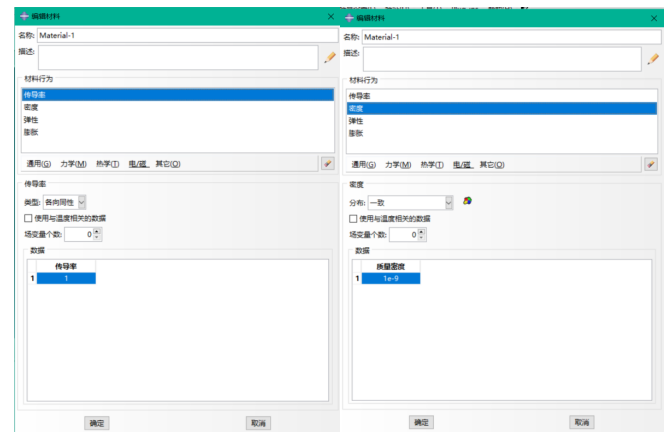Open 电/磁 menu in left dialog
This screenshot has height=439, width=665.
pyautogui.click(x=138, y=164)
